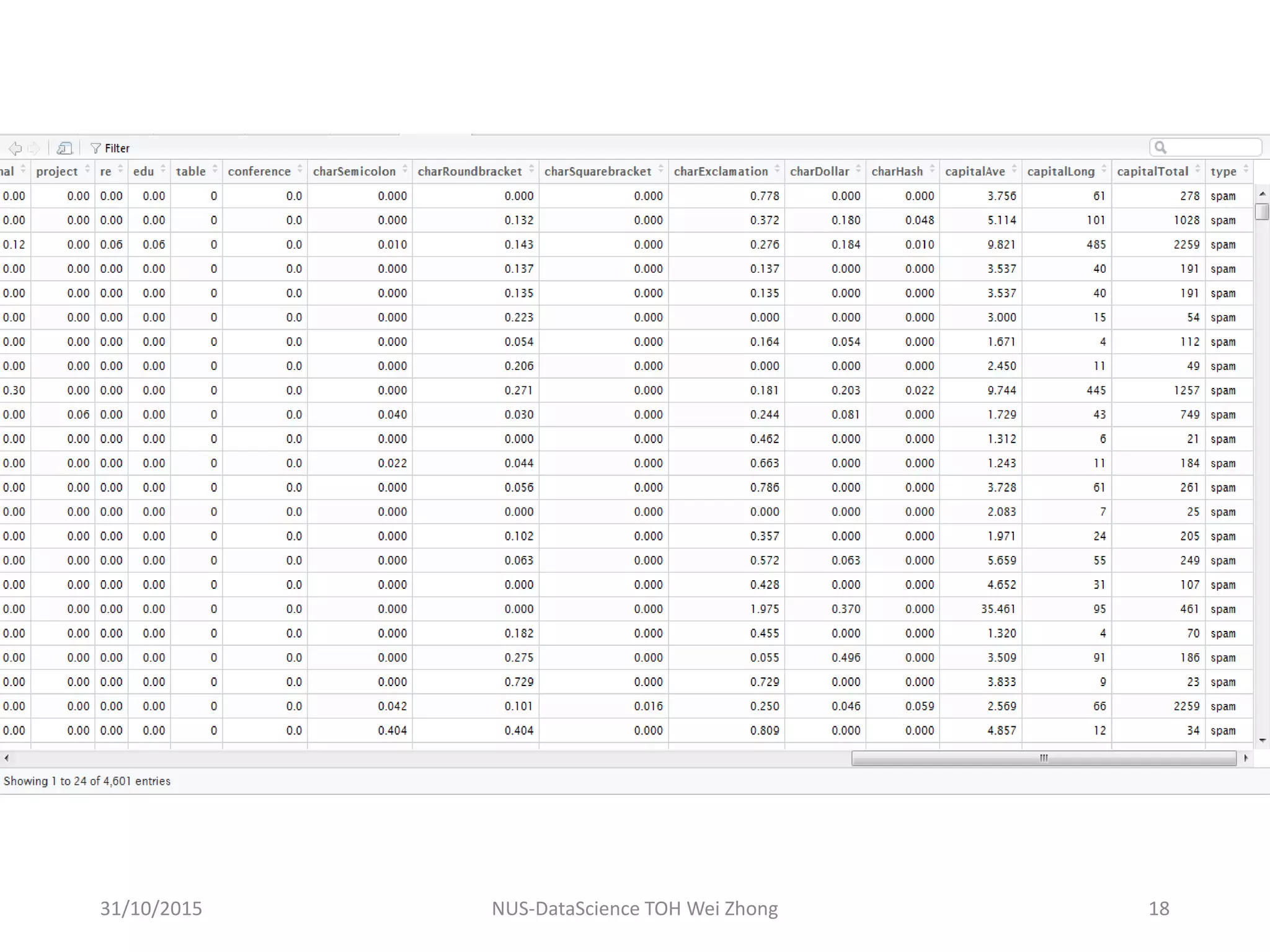This screenshot has height=952, width=1270.
Task: Select cell with capitalAve value 35.461
Action: tap(998, 609)
